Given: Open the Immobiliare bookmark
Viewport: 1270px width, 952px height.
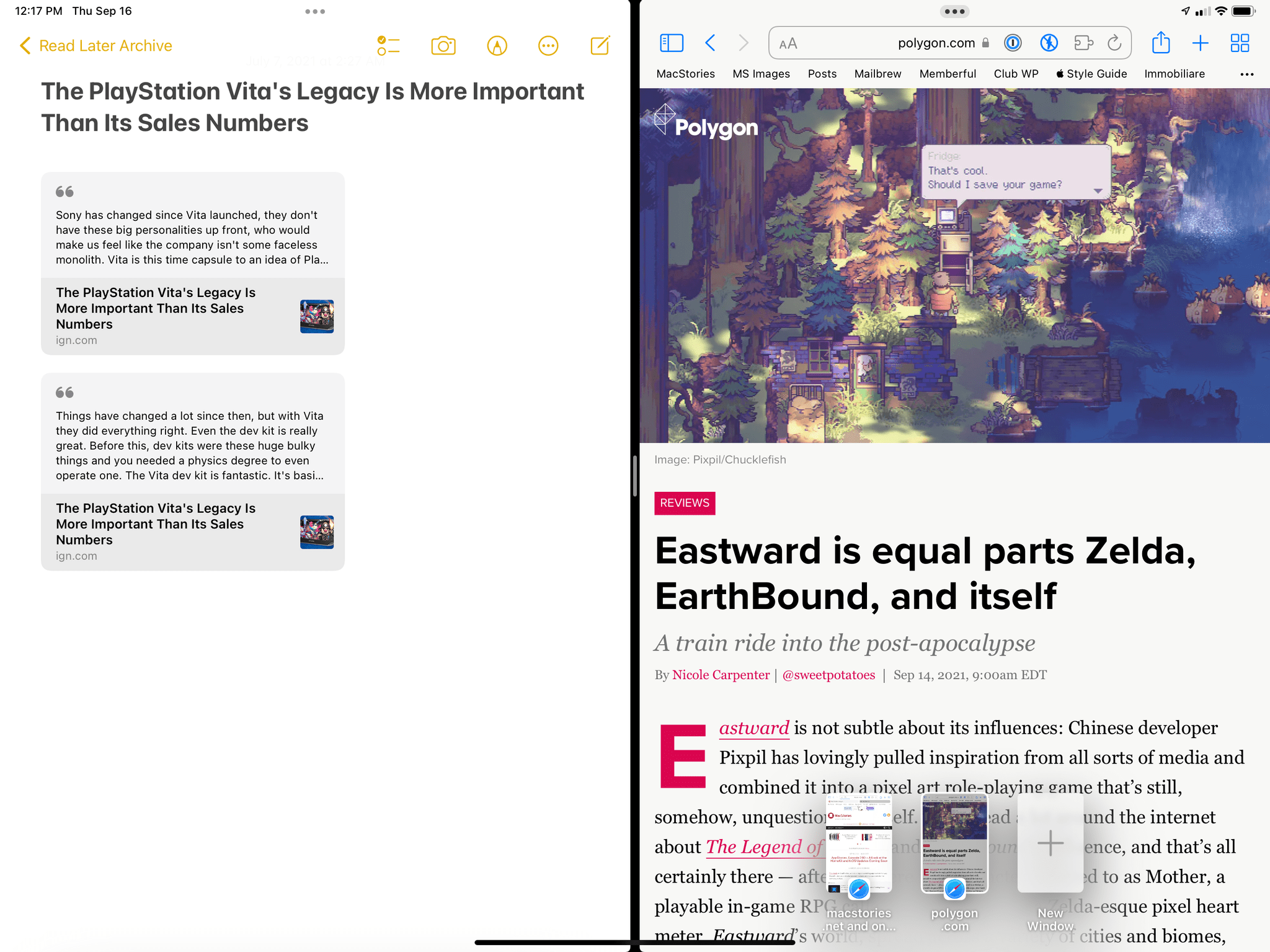Looking at the screenshot, I should tap(1175, 74).
